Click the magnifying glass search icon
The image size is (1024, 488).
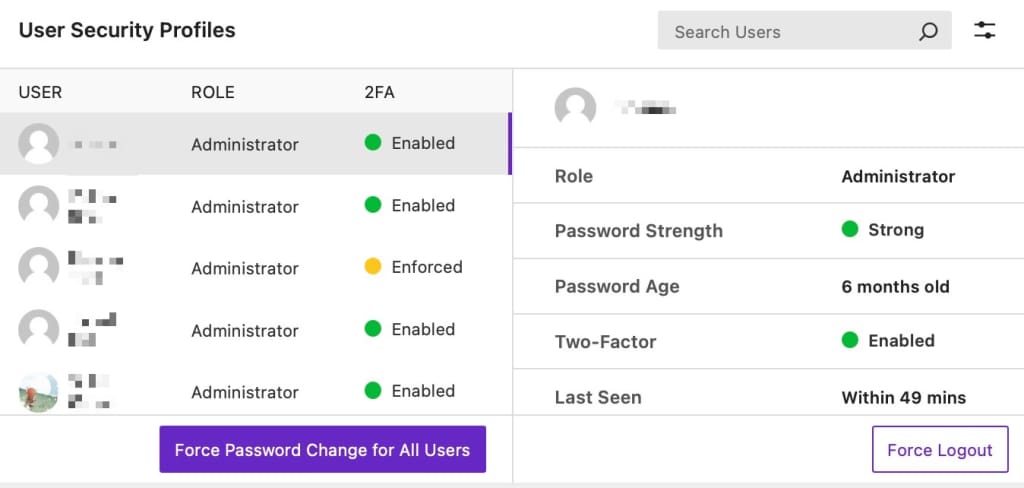[928, 31]
